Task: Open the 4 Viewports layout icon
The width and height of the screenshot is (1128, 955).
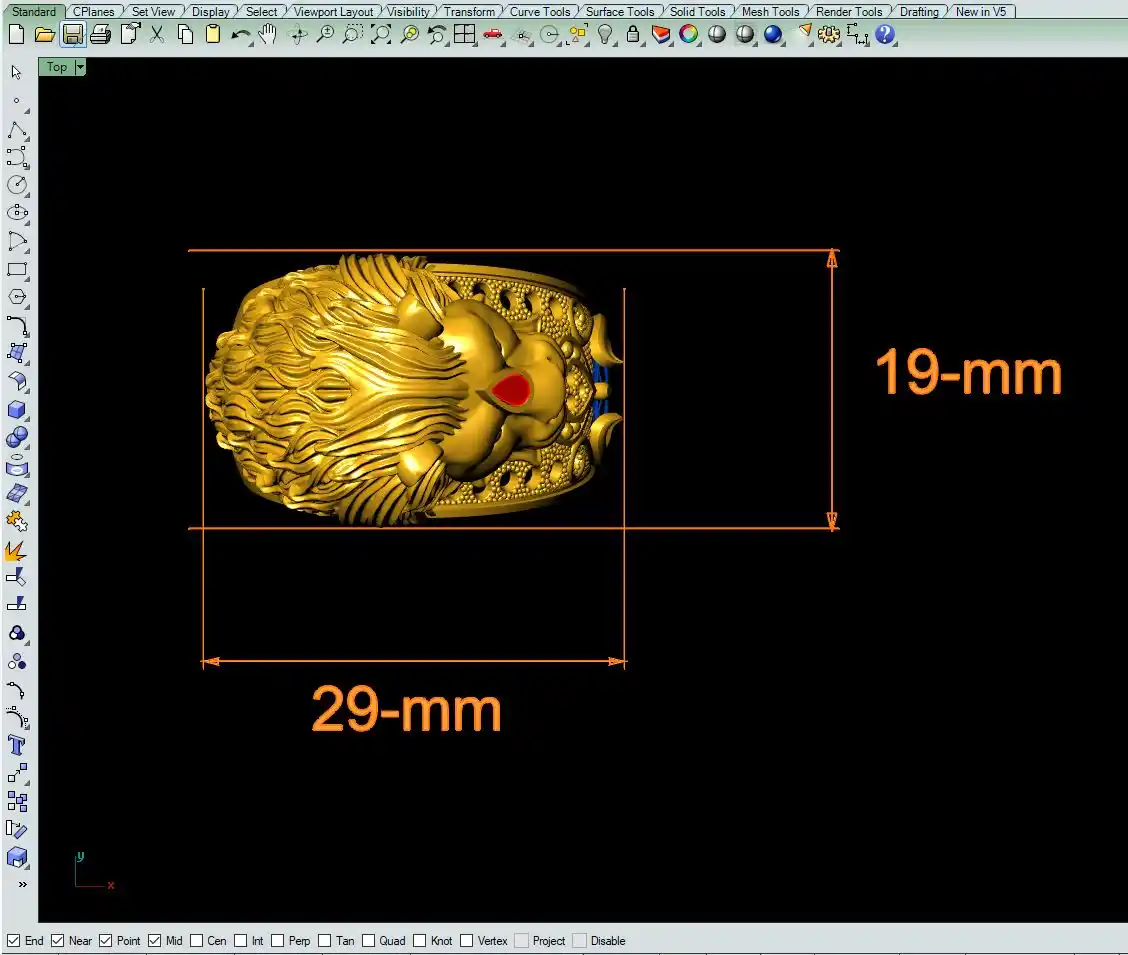Action: pos(464,35)
